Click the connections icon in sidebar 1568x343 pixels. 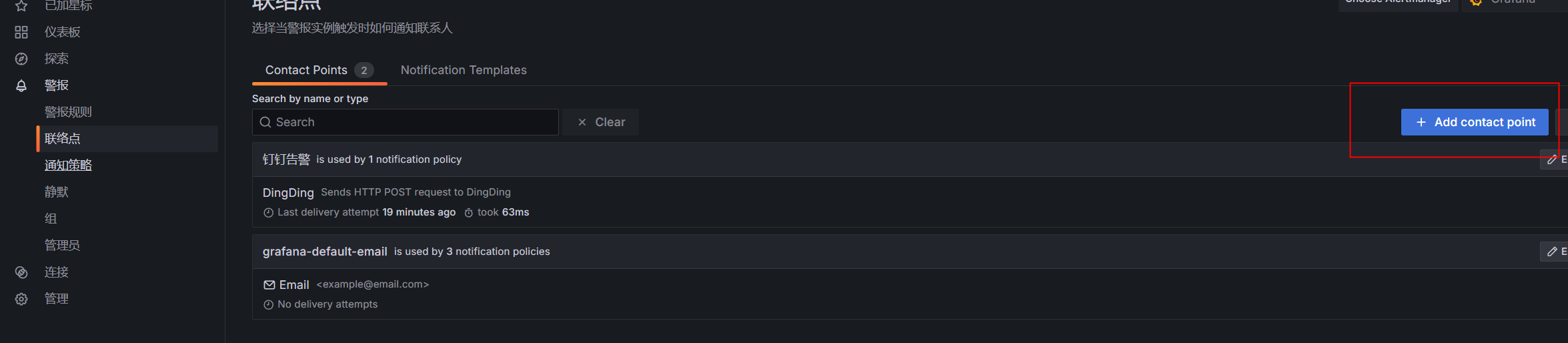pos(21,272)
